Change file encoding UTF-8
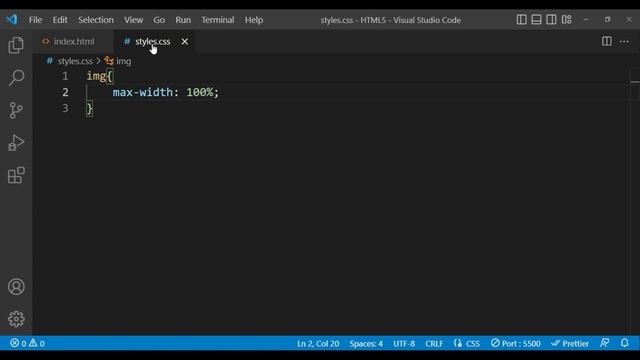Screen dimensions: 640x360 click(404, 344)
